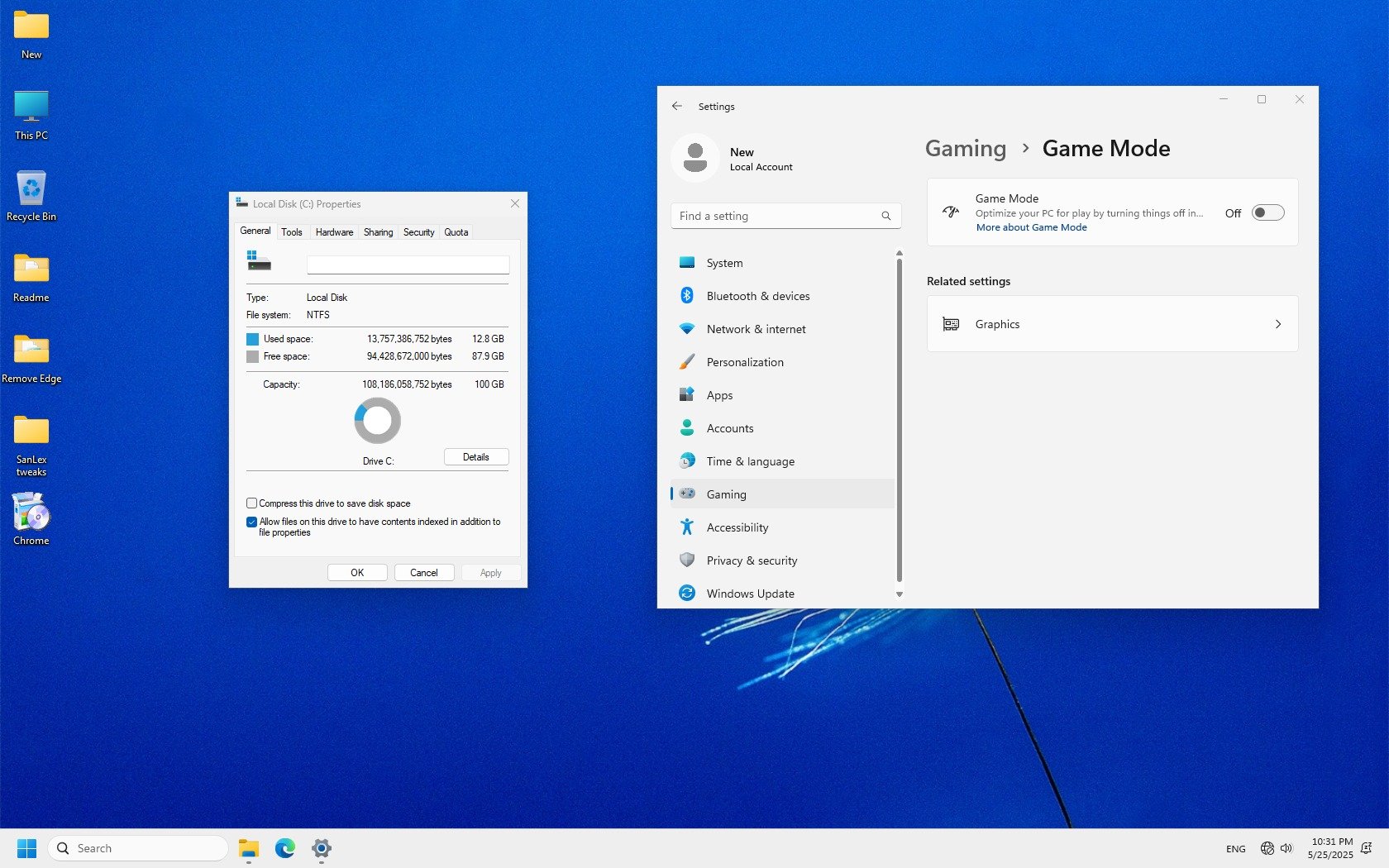Select the Network & internet icon
The width and height of the screenshot is (1389, 868).
pyautogui.click(x=686, y=329)
